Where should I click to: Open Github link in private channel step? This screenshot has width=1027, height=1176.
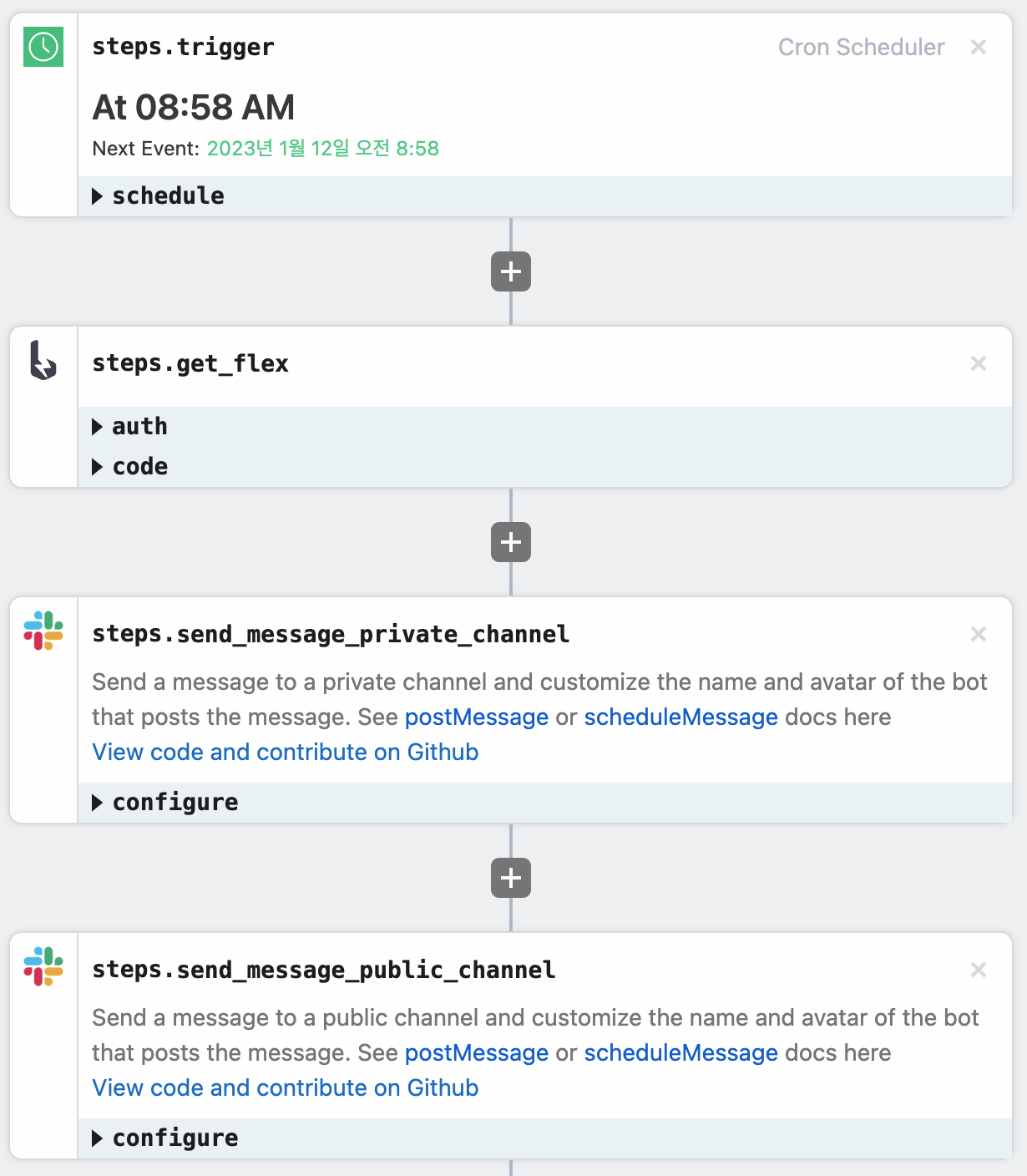point(285,753)
